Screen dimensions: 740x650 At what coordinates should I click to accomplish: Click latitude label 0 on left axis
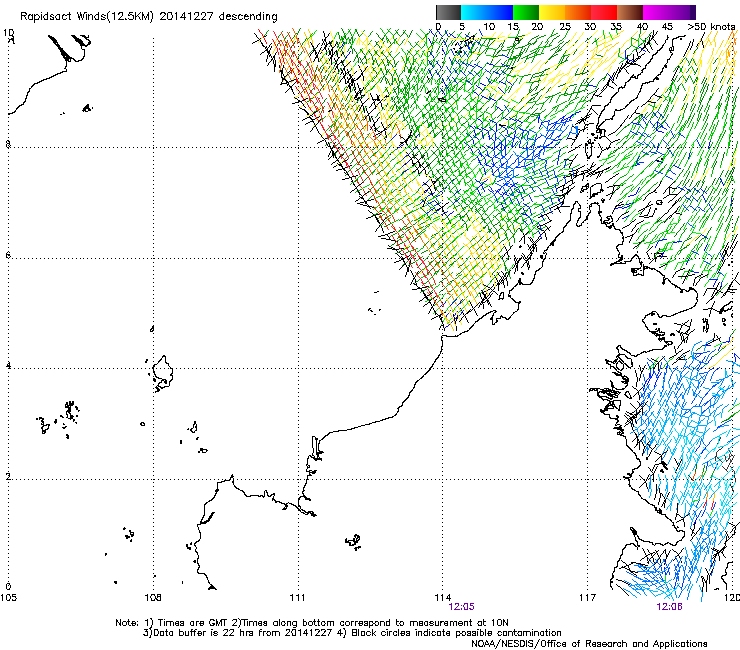pyautogui.click(x=8, y=587)
